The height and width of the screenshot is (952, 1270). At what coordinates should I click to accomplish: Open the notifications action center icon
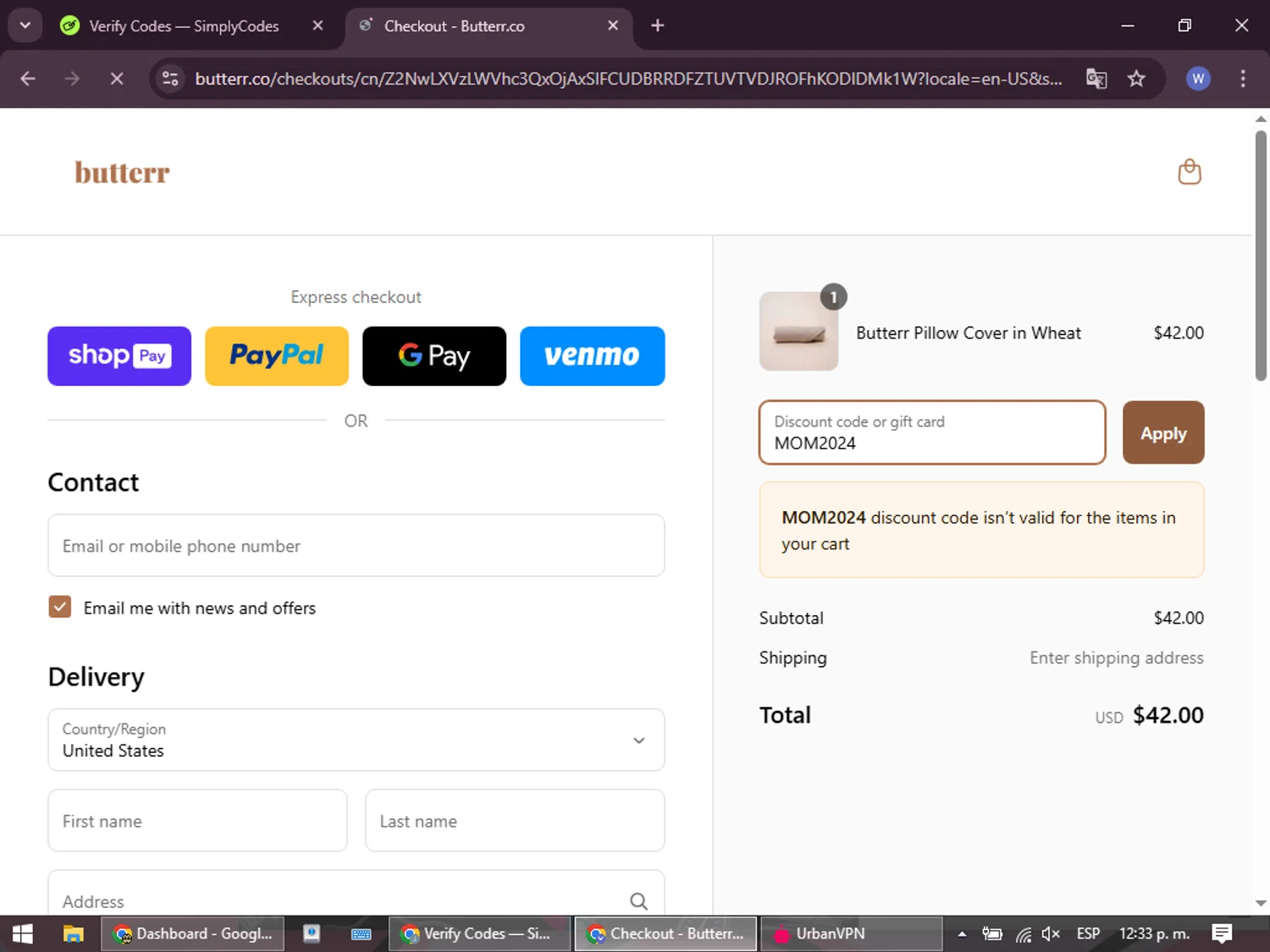click(1222, 934)
